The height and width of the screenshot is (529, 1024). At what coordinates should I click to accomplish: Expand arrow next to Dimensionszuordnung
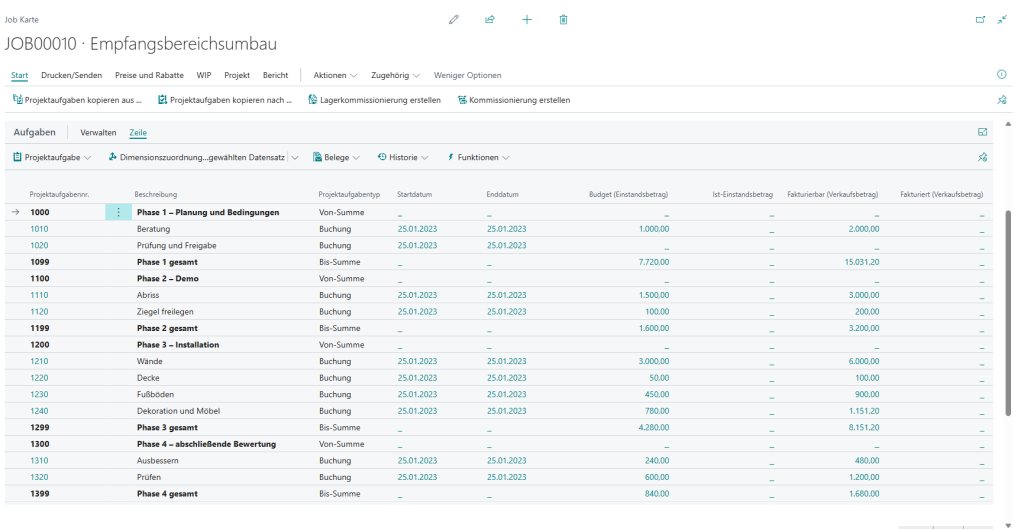[295, 157]
